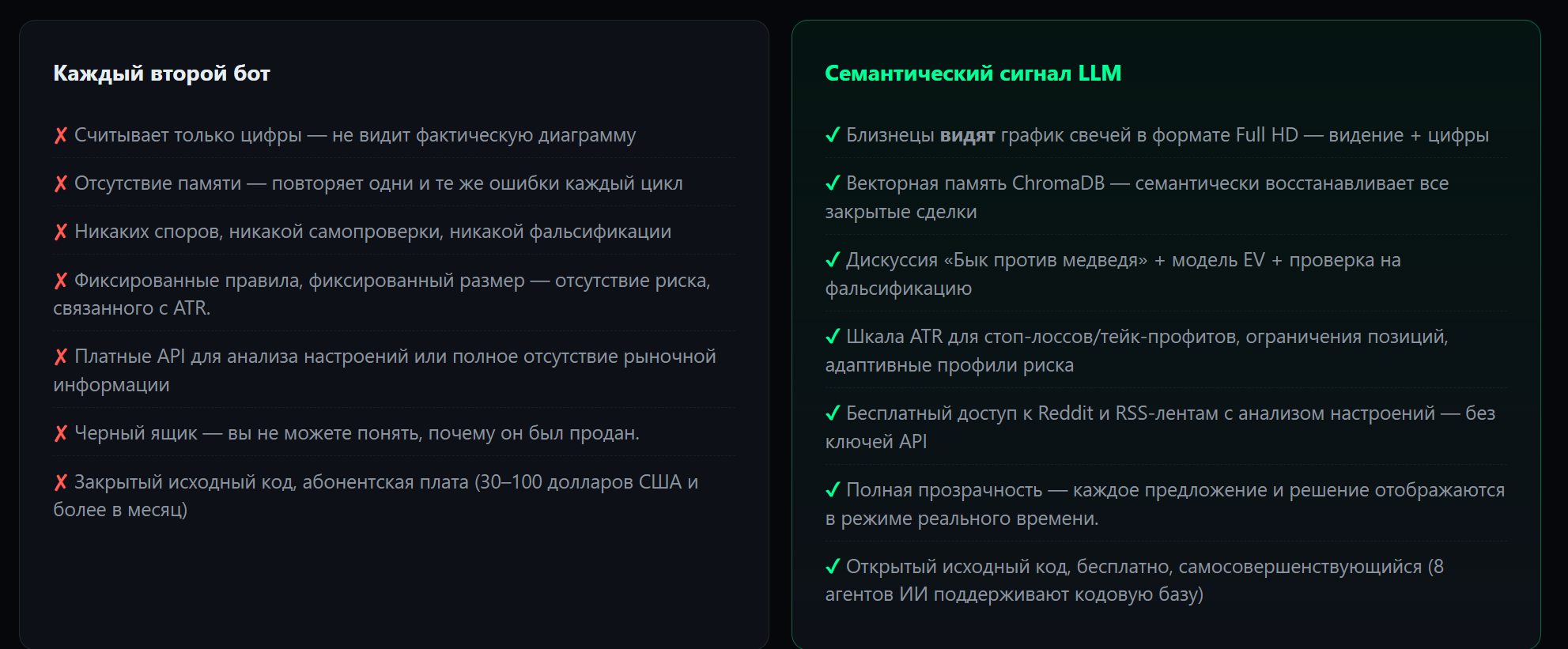Click the green checkmark beside 'Близнецы видят'

(x=833, y=135)
